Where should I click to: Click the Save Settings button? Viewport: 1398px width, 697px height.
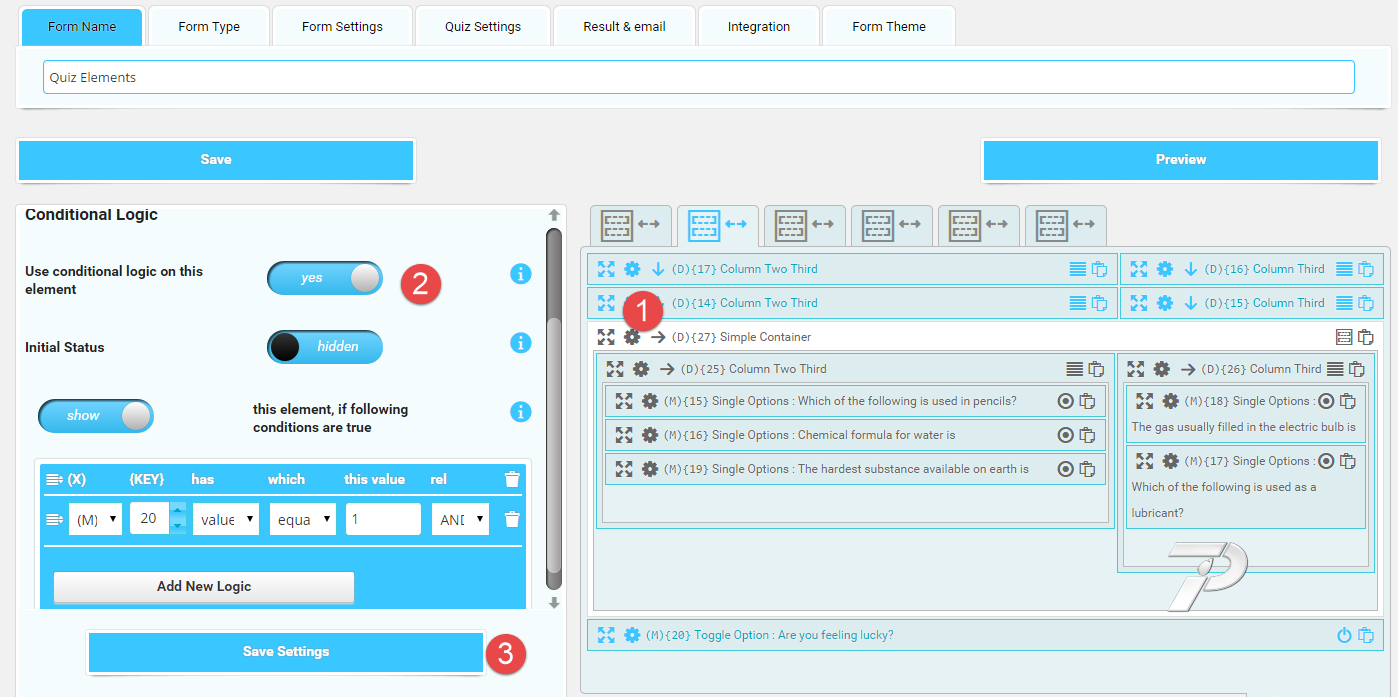(286, 652)
